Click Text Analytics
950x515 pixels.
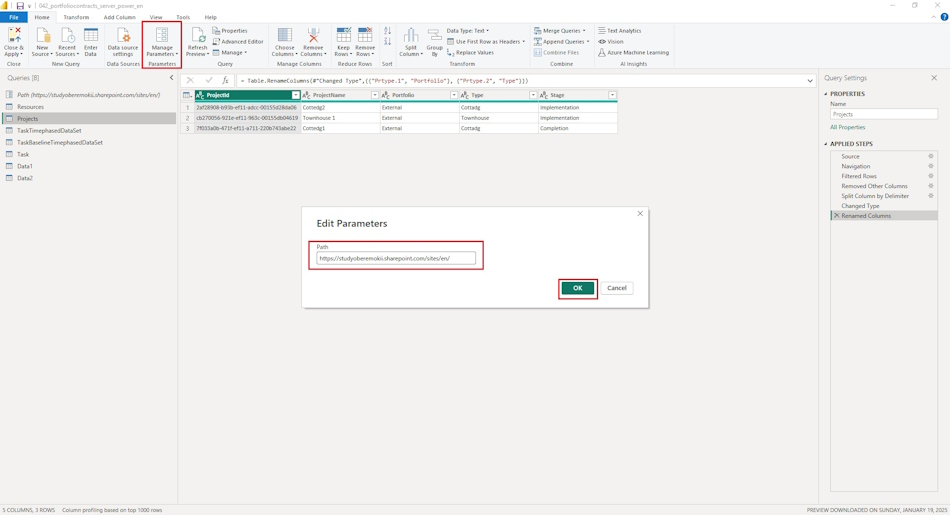(620, 31)
